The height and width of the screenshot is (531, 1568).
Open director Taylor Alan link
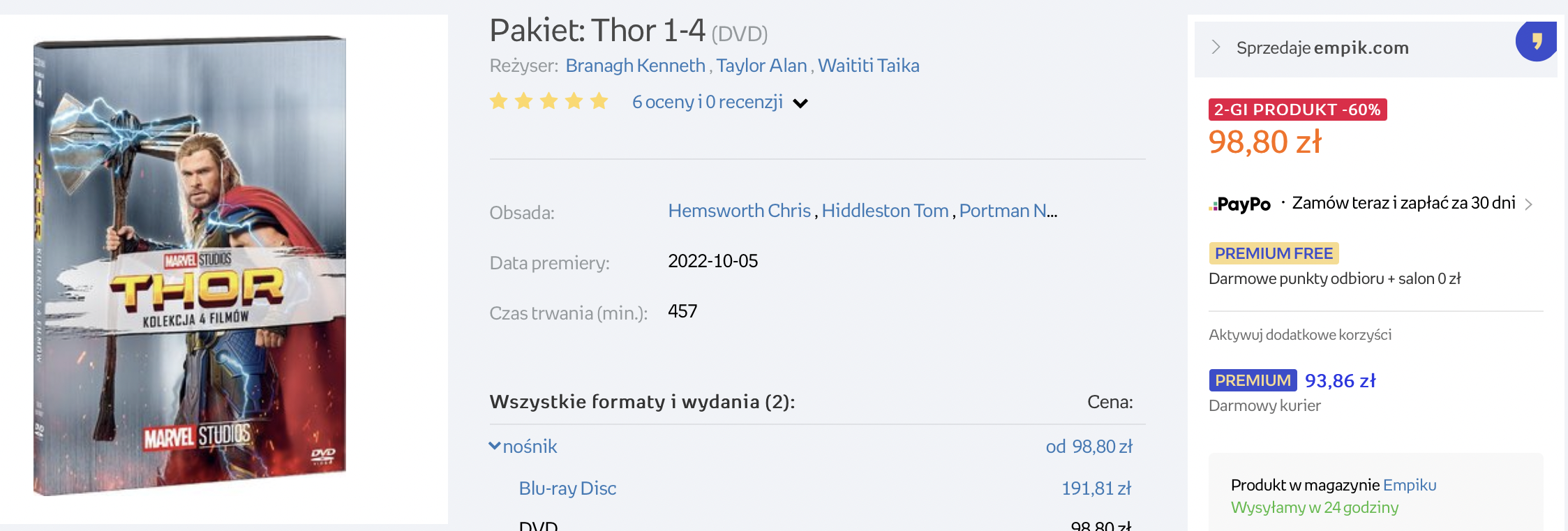[761, 66]
